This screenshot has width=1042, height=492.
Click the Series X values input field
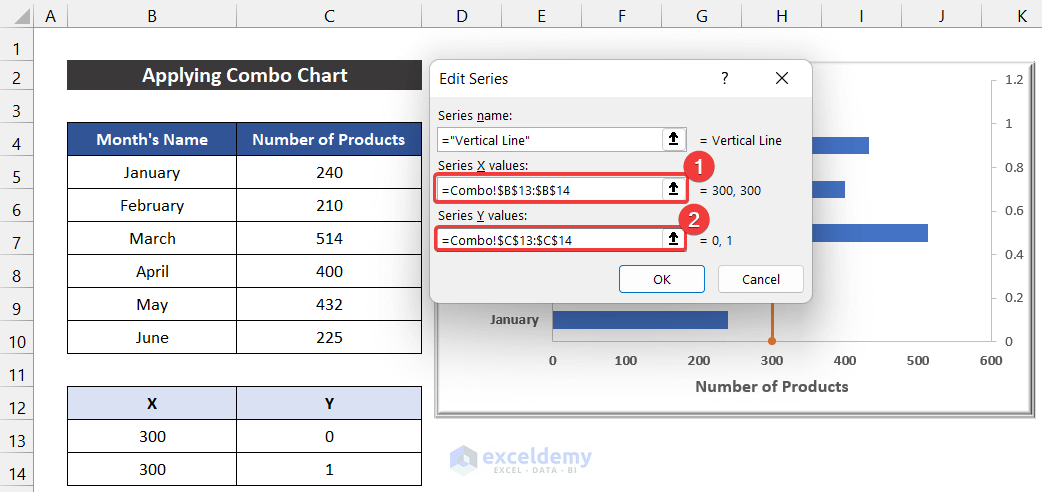tap(549, 189)
